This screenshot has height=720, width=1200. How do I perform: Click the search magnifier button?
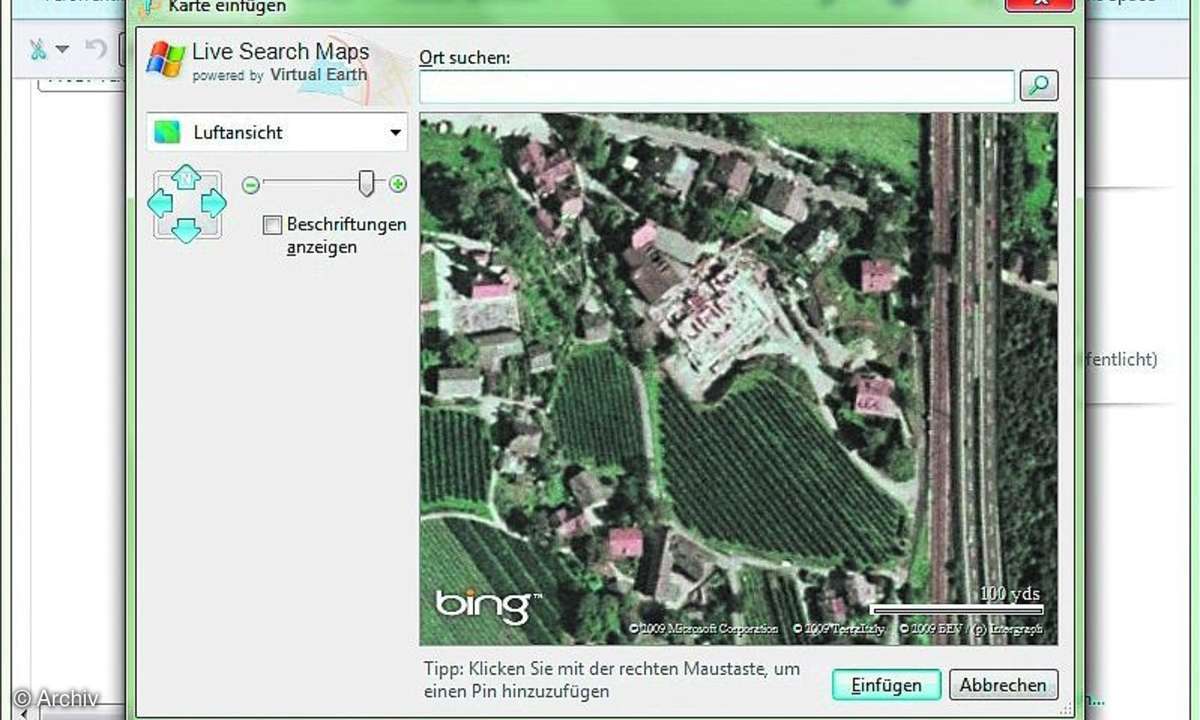1039,86
